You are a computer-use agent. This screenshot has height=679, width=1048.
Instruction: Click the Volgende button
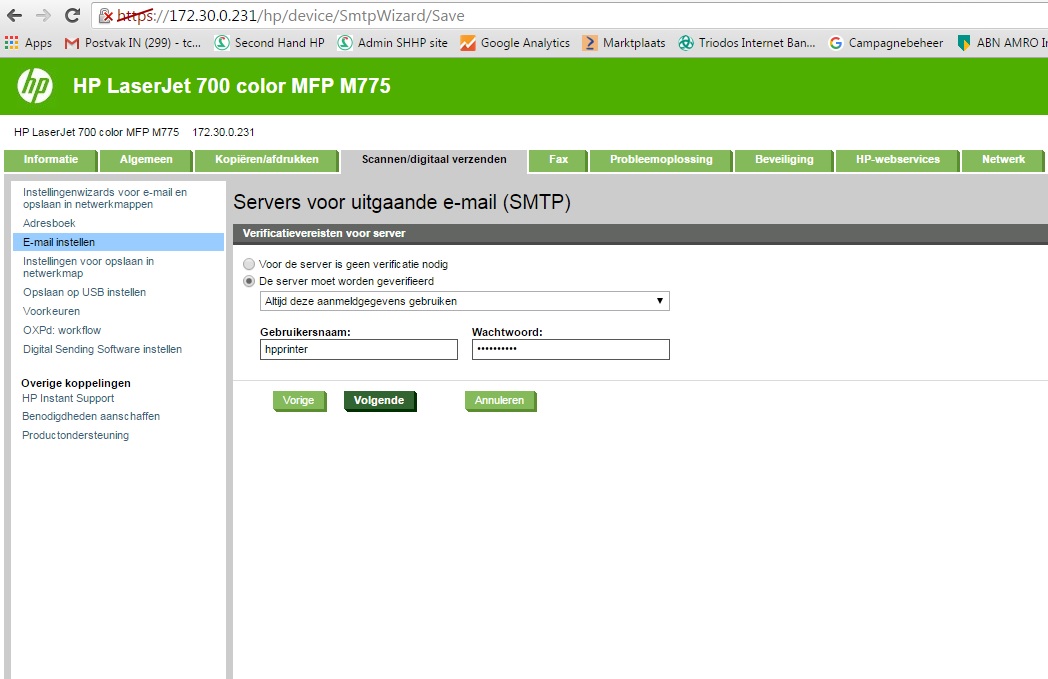click(379, 400)
